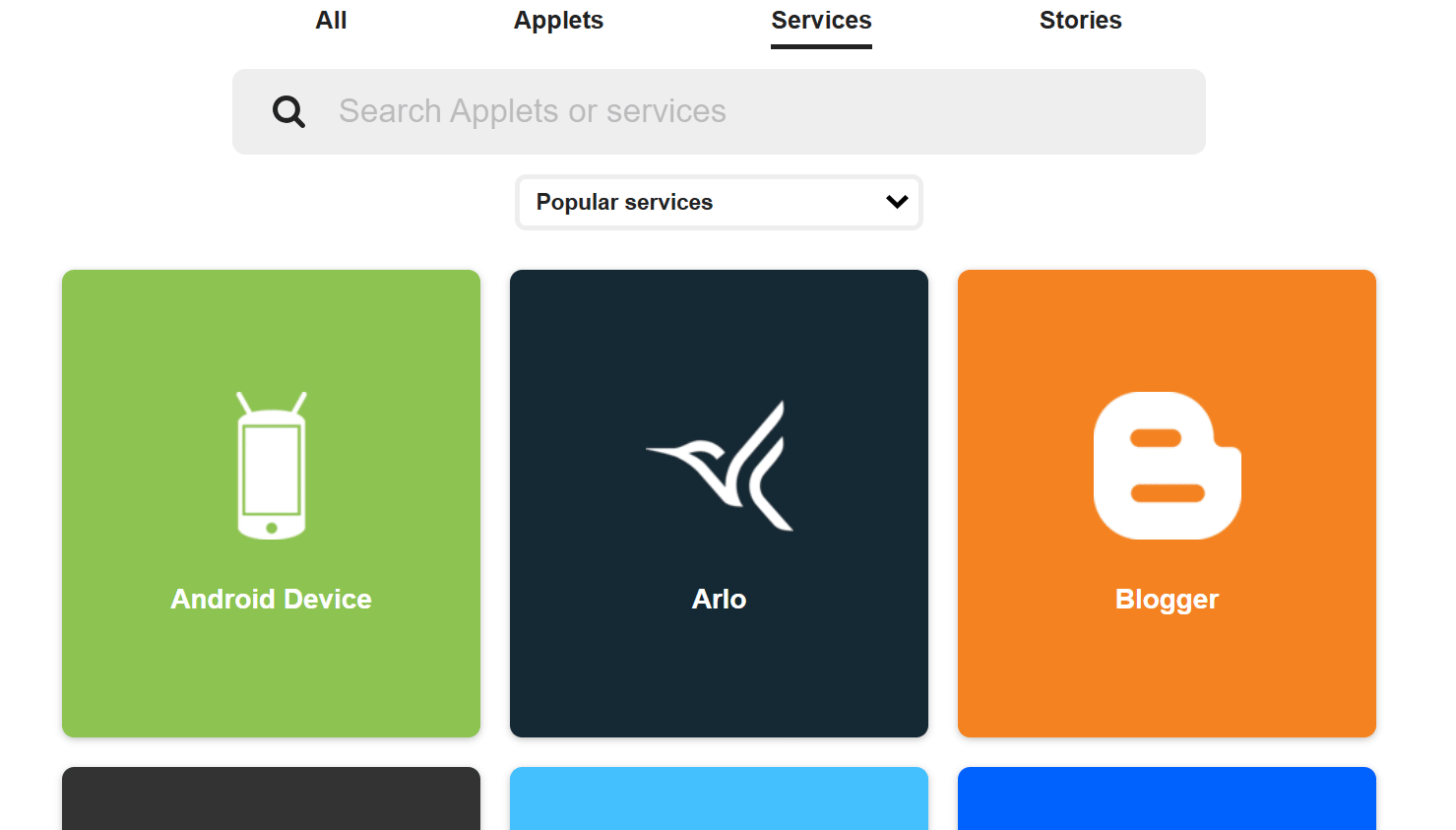This screenshot has width=1456, height=830.
Task: Open the bright blue service card at bottom
Action: point(1167,798)
